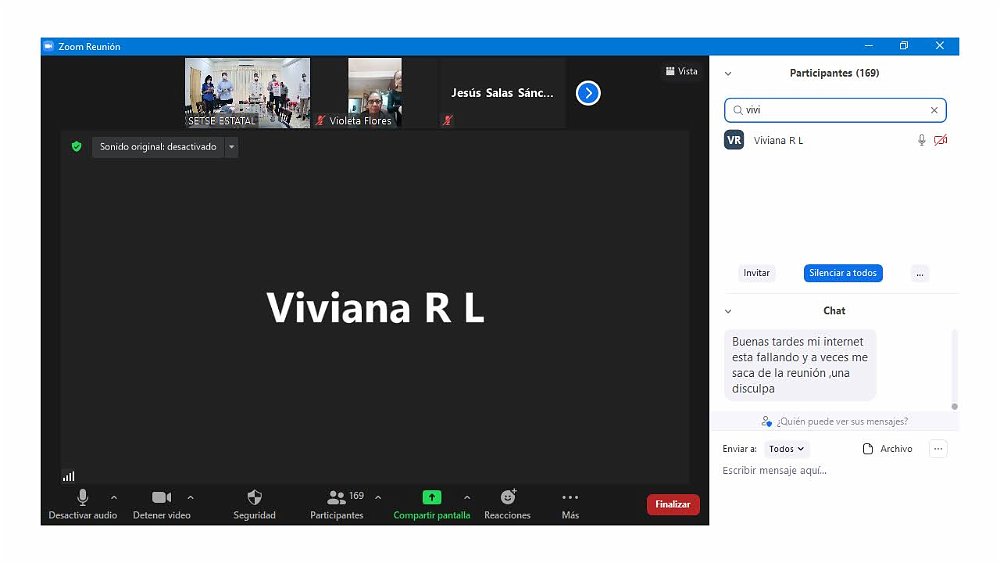The image size is (1000, 563).
Task: Click the green encryption shield icon
Action: [76, 147]
